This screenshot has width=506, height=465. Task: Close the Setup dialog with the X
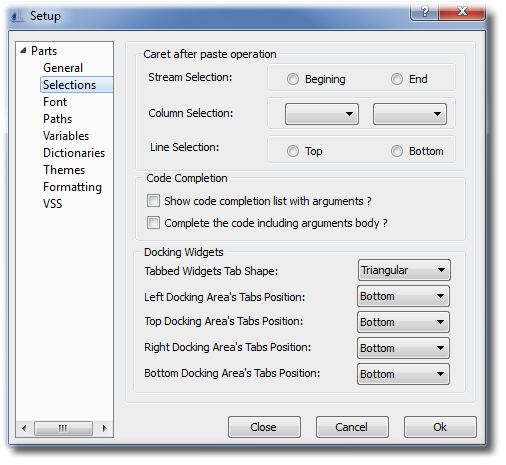[462, 12]
